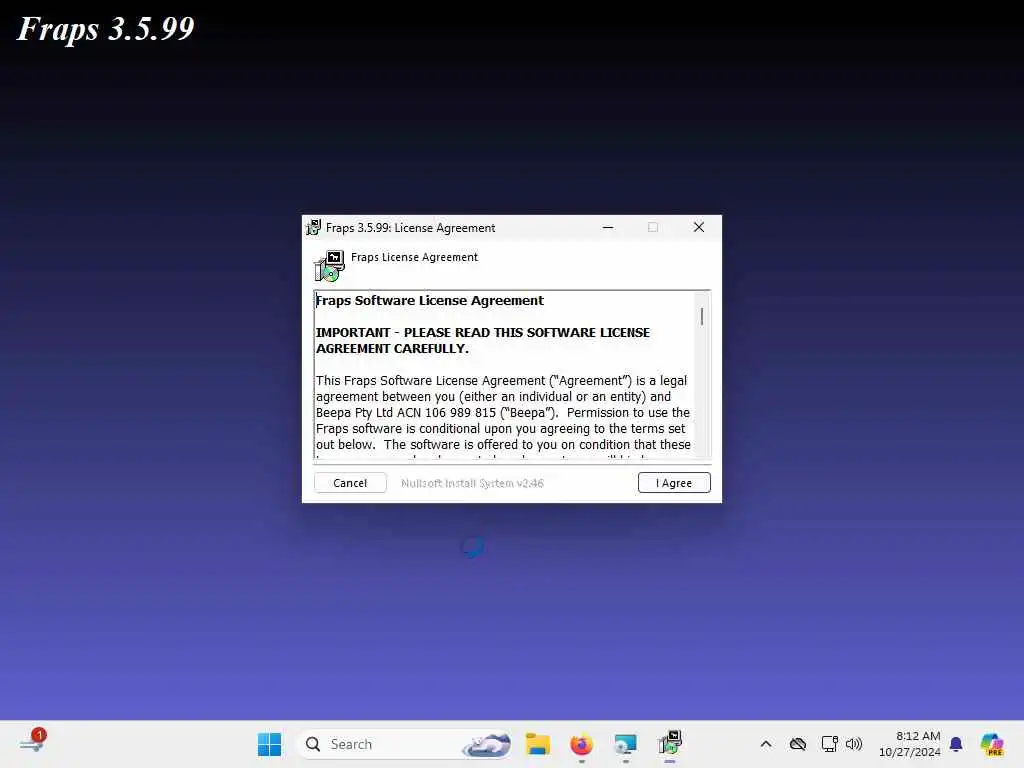Screen dimensions: 1024x768
Task: Open the remote desktop monitor taskbar app
Action: (625, 744)
